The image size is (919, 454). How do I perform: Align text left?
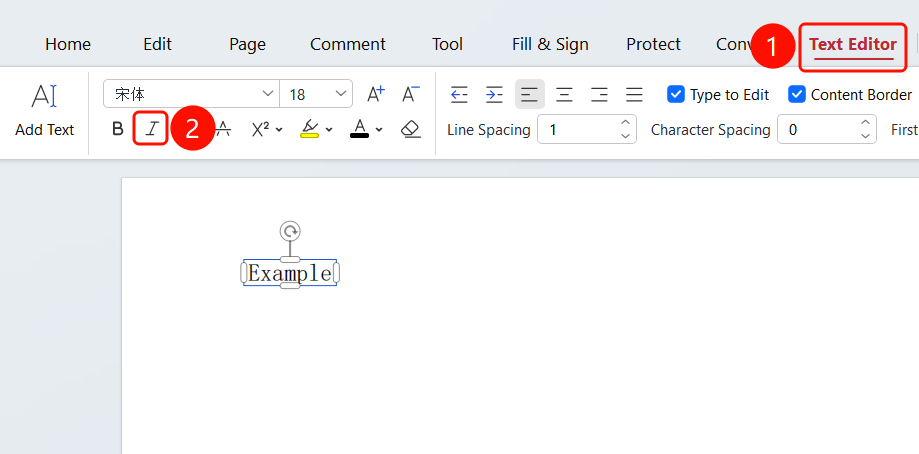[529, 94]
